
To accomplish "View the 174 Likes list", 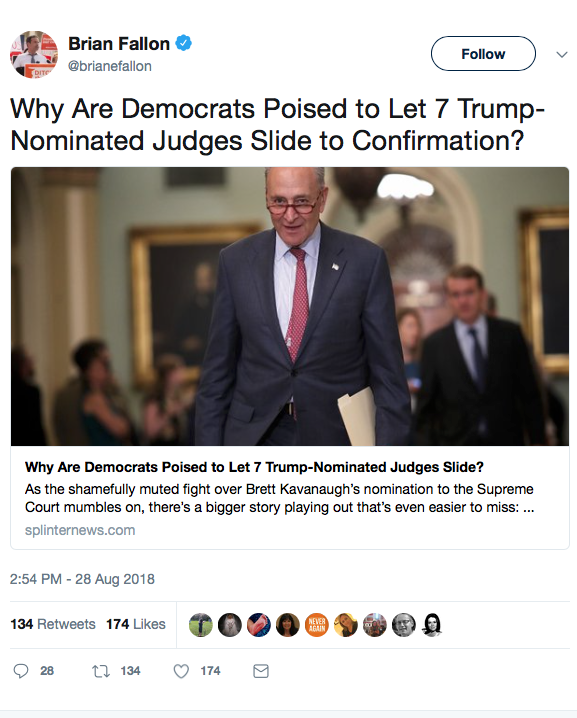I will [136, 624].
